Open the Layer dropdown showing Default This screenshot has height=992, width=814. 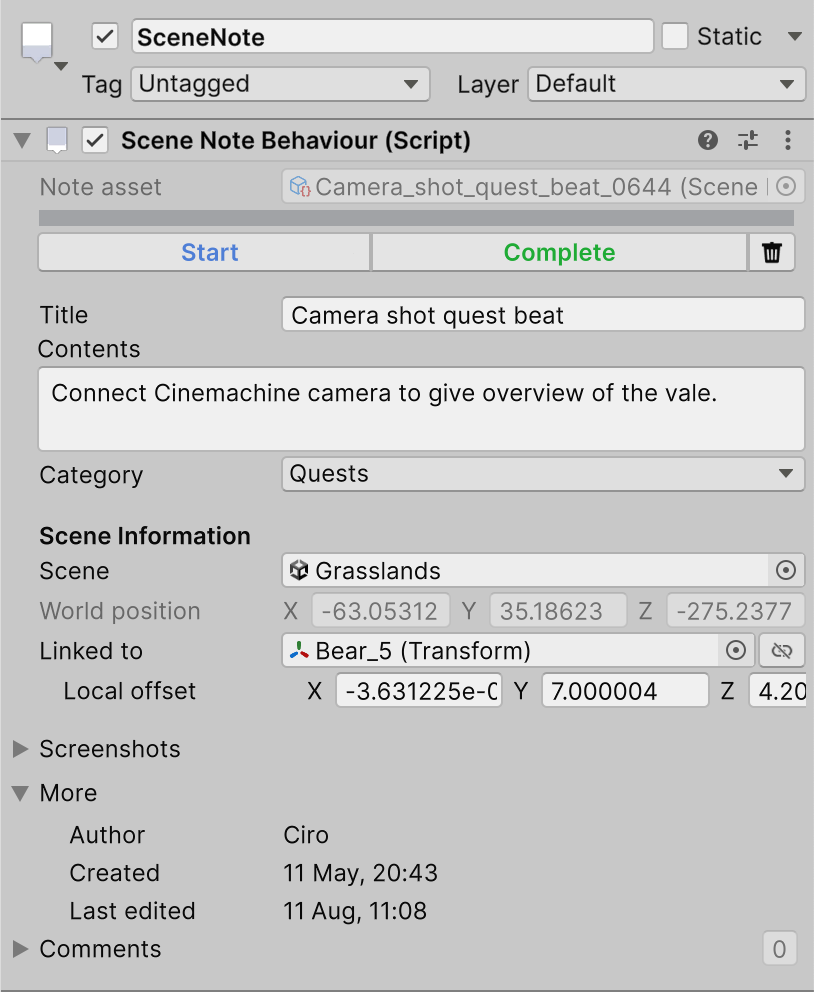coord(666,84)
